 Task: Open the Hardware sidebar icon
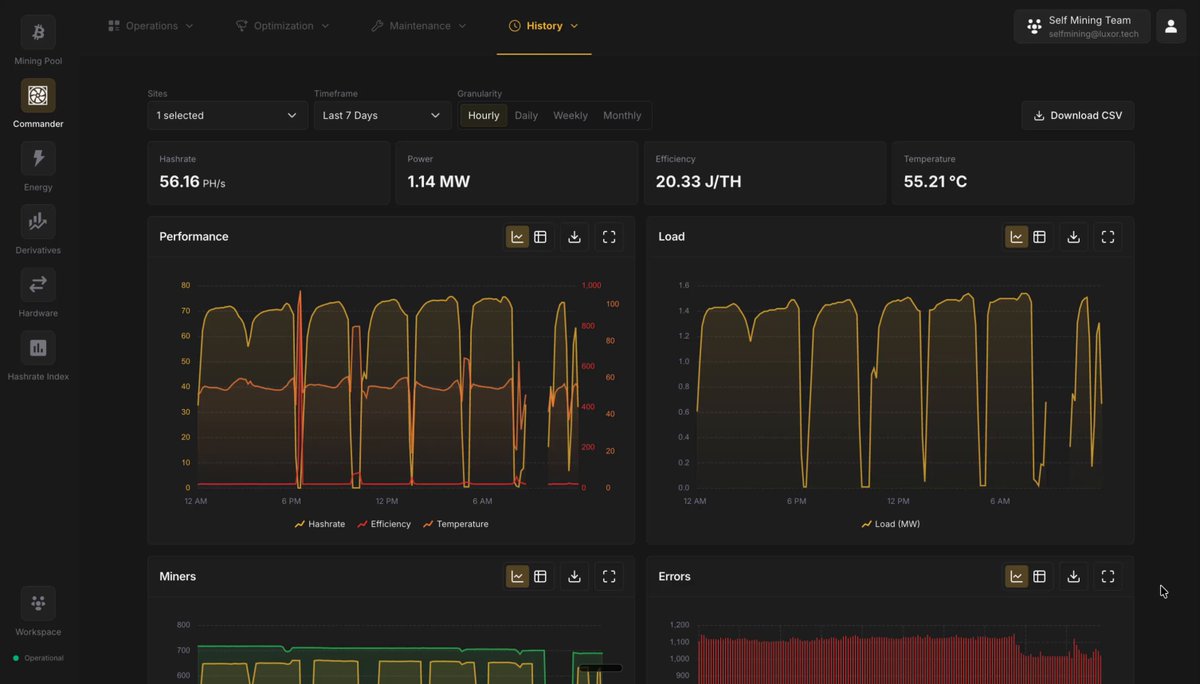pyautogui.click(x=38, y=285)
